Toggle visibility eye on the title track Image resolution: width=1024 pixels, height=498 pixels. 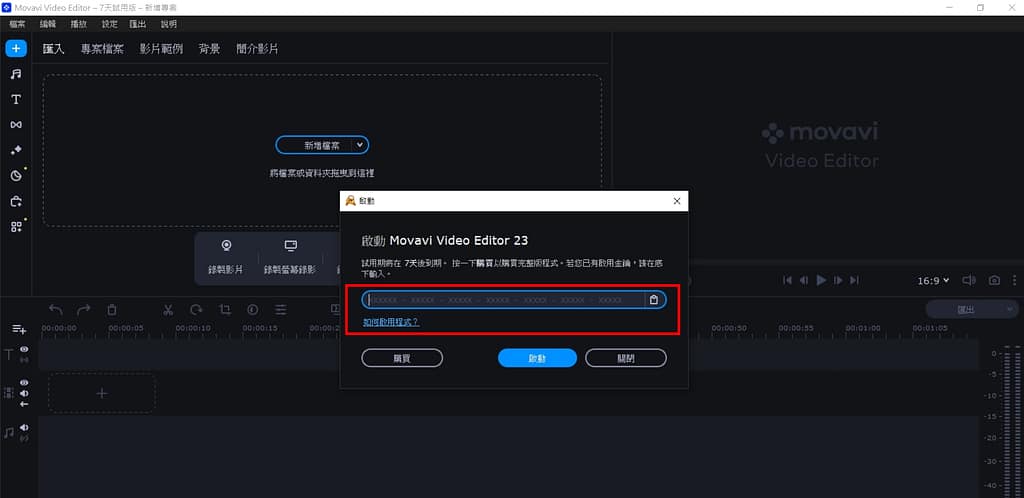pos(25,350)
